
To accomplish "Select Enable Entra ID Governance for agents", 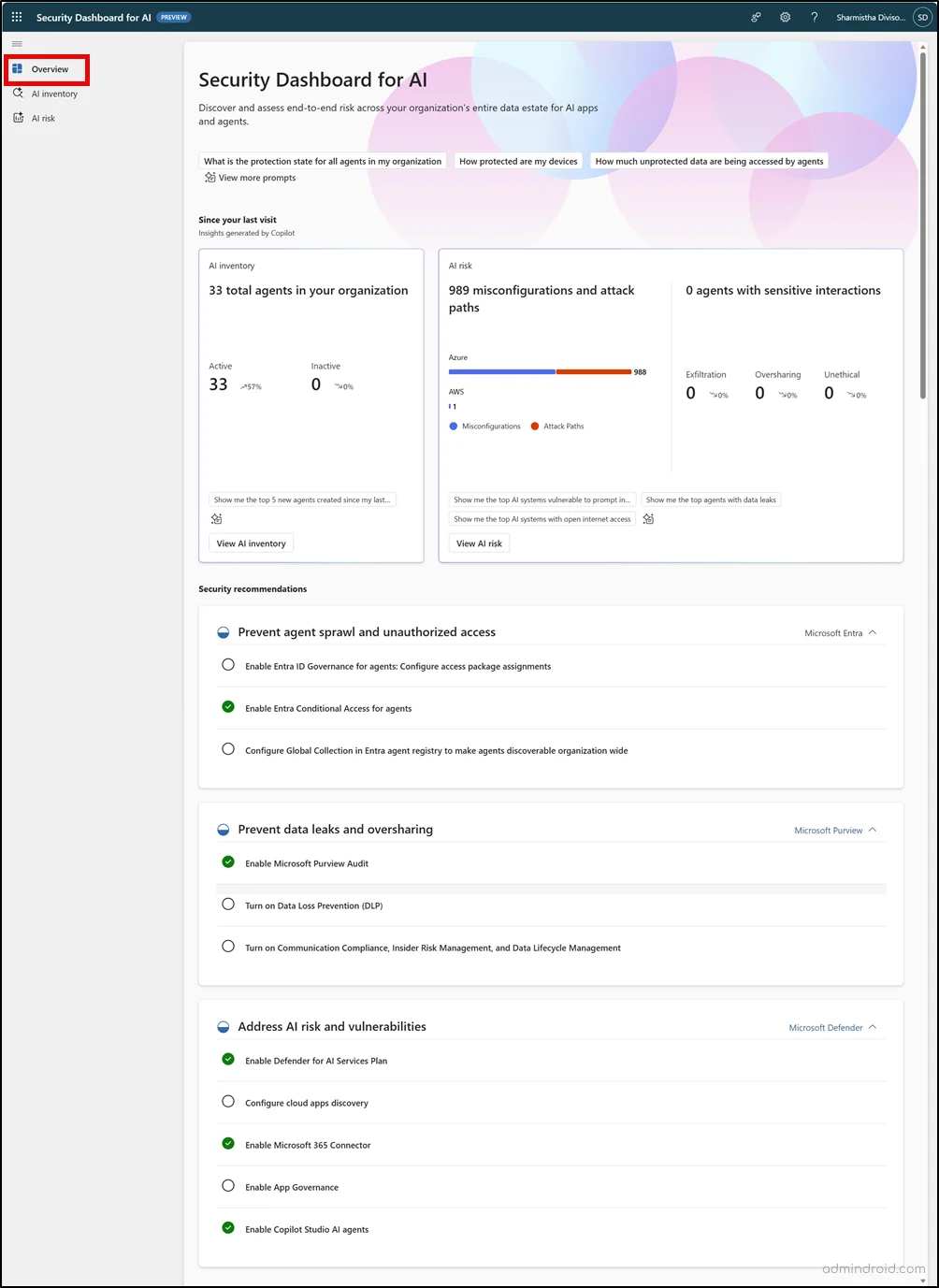I will click(x=227, y=664).
